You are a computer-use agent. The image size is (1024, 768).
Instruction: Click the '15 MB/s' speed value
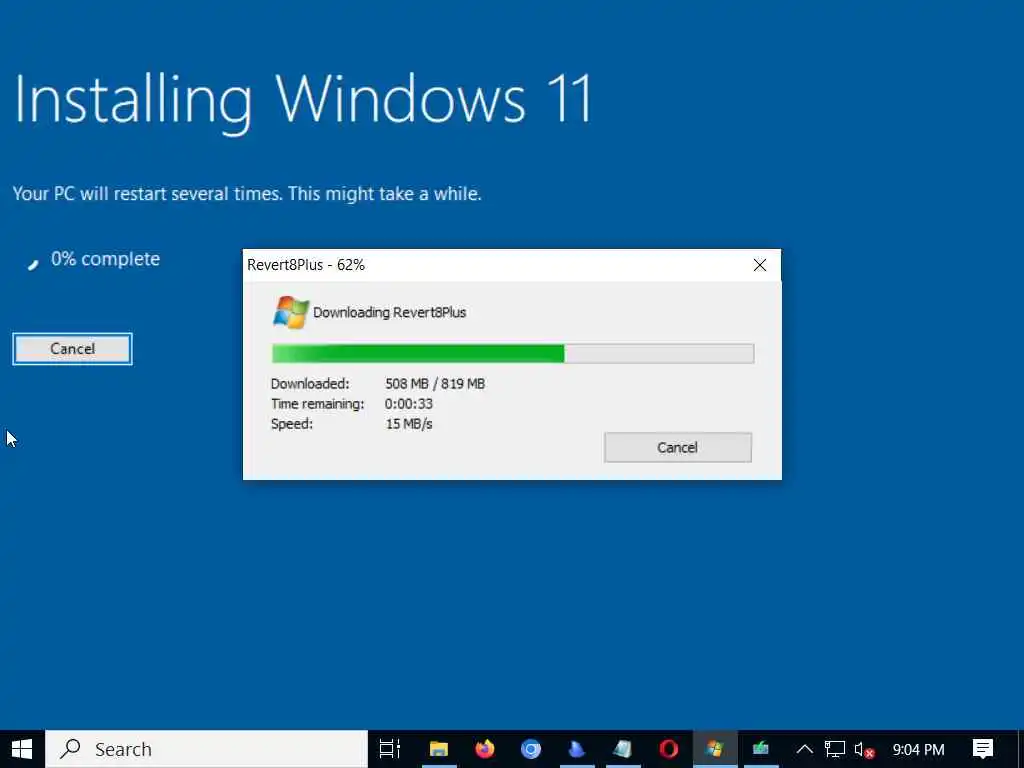pos(409,424)
